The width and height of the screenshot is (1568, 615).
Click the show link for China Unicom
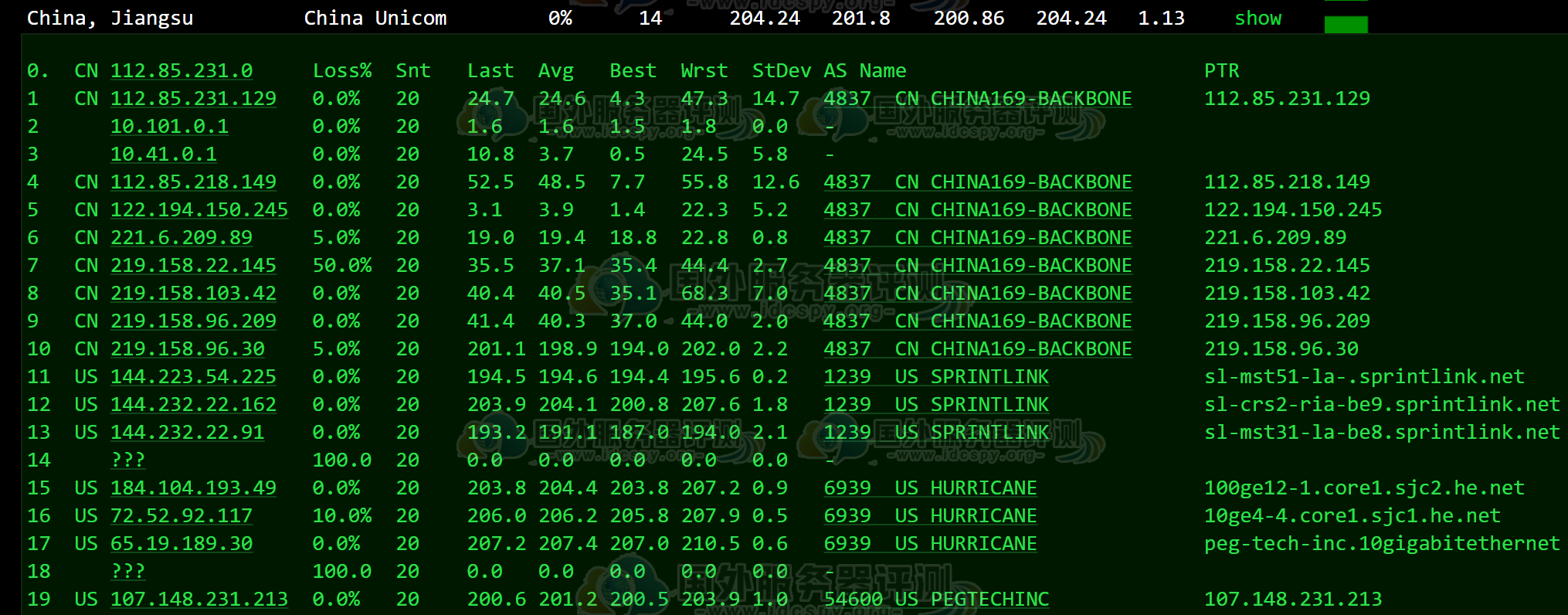[x=1257, y=18]
